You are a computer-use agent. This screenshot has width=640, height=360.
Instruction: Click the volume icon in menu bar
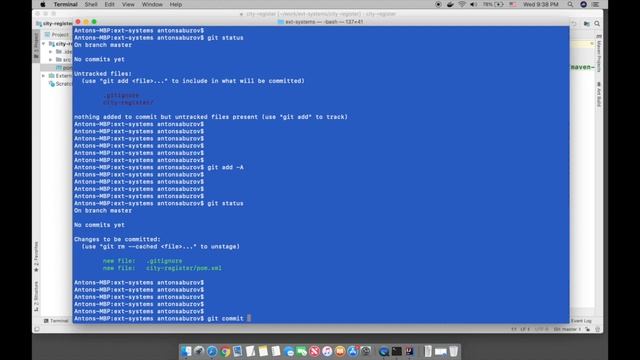click(473, 4)
